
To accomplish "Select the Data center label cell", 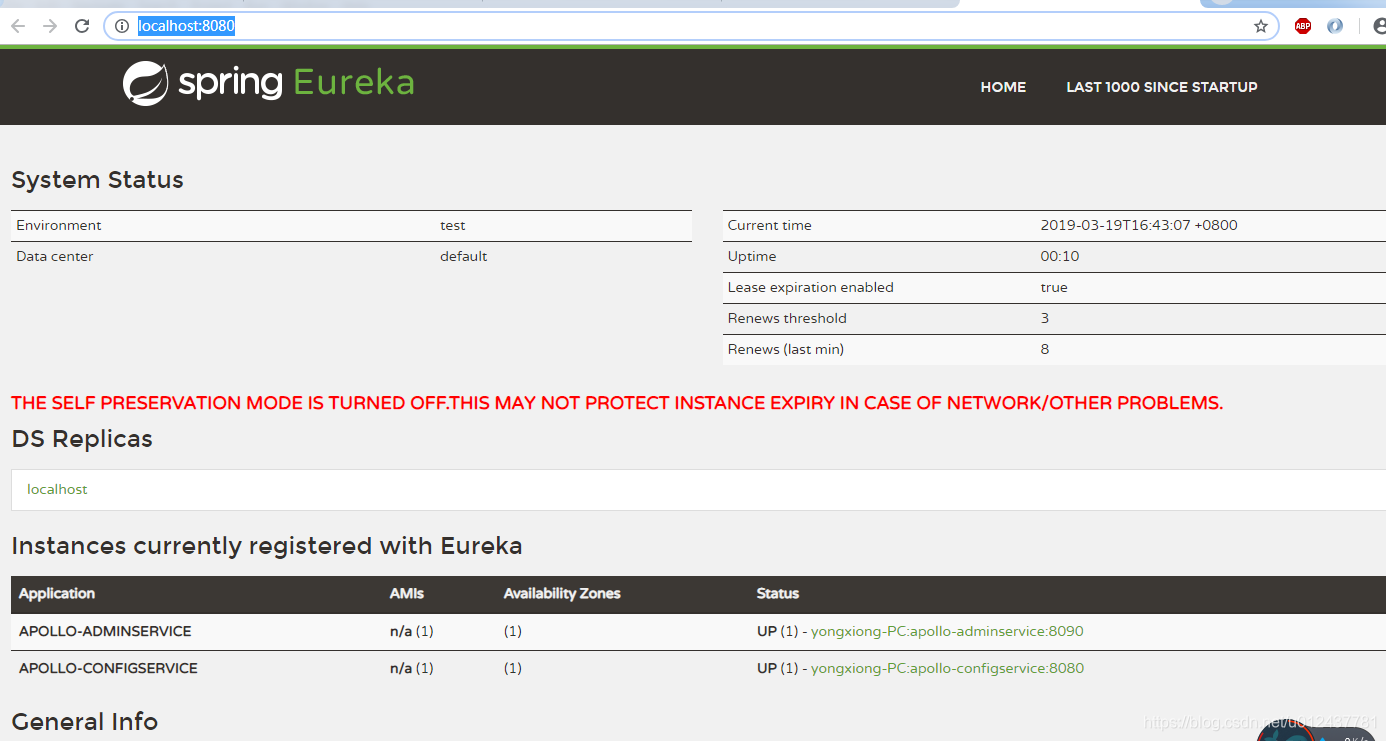I will (x=55, y=256).
